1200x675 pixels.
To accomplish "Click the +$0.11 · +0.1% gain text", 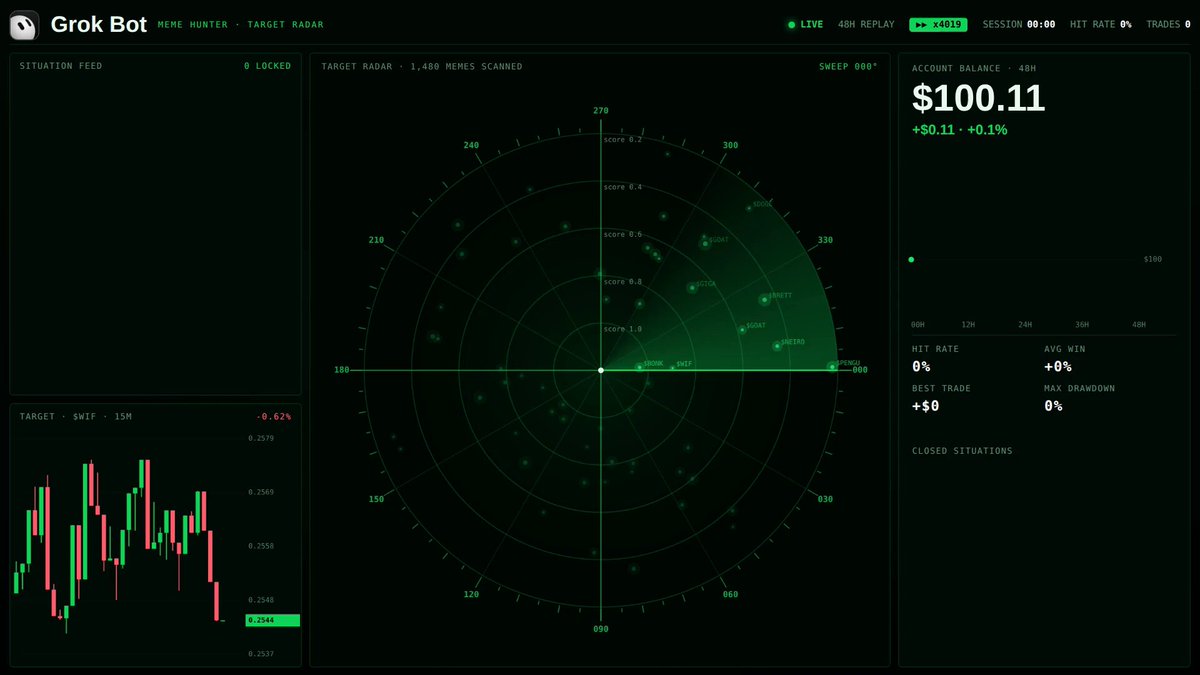I will tap(959, 130).
